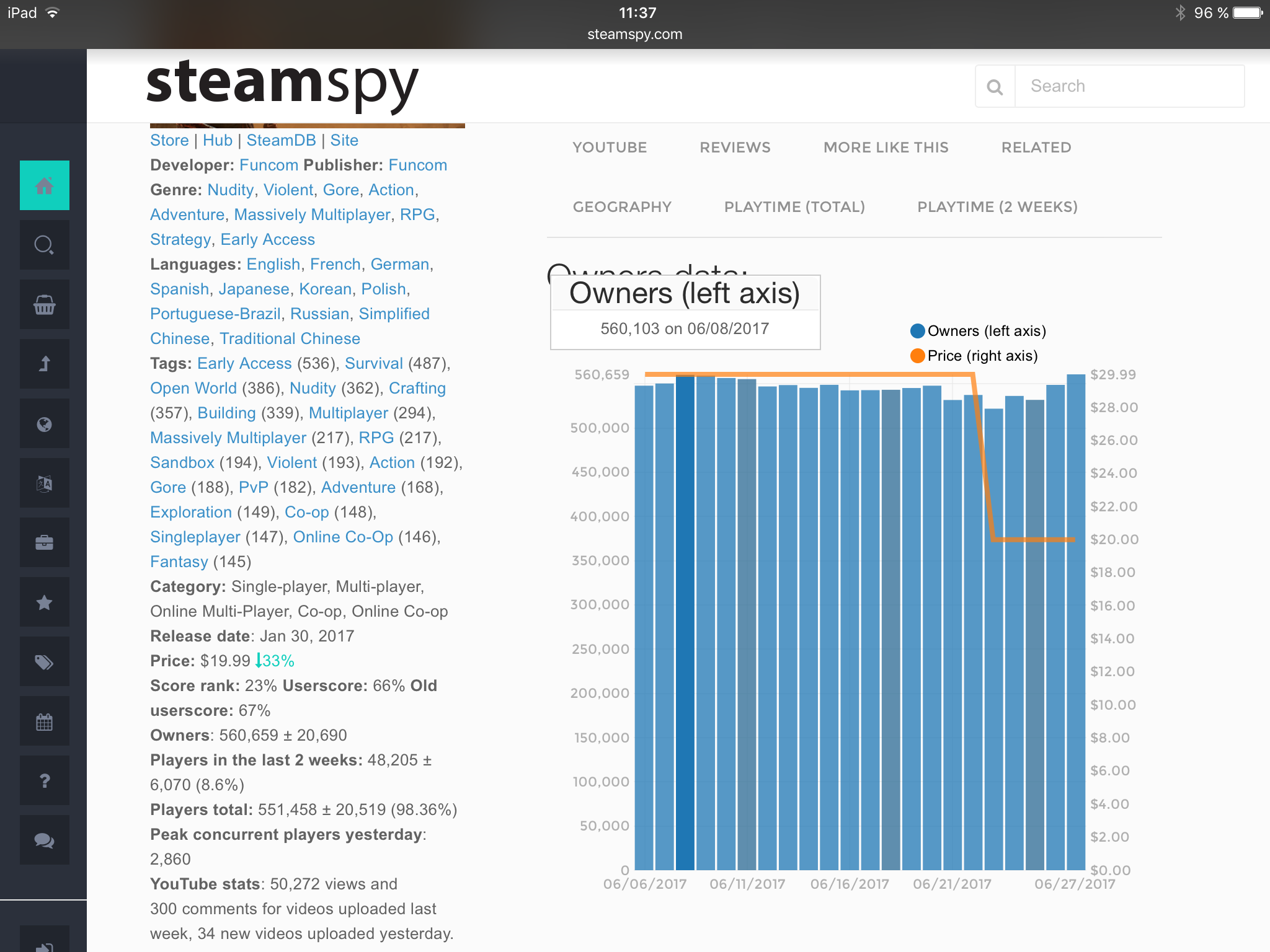The width and height of the screenshot is (1270, 952).
Task: Open the globe icon in sidebar
Action: [x=44, y=423]
